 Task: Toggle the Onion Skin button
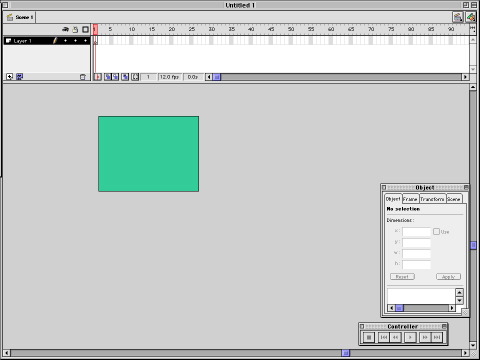(x=108, y=77)
